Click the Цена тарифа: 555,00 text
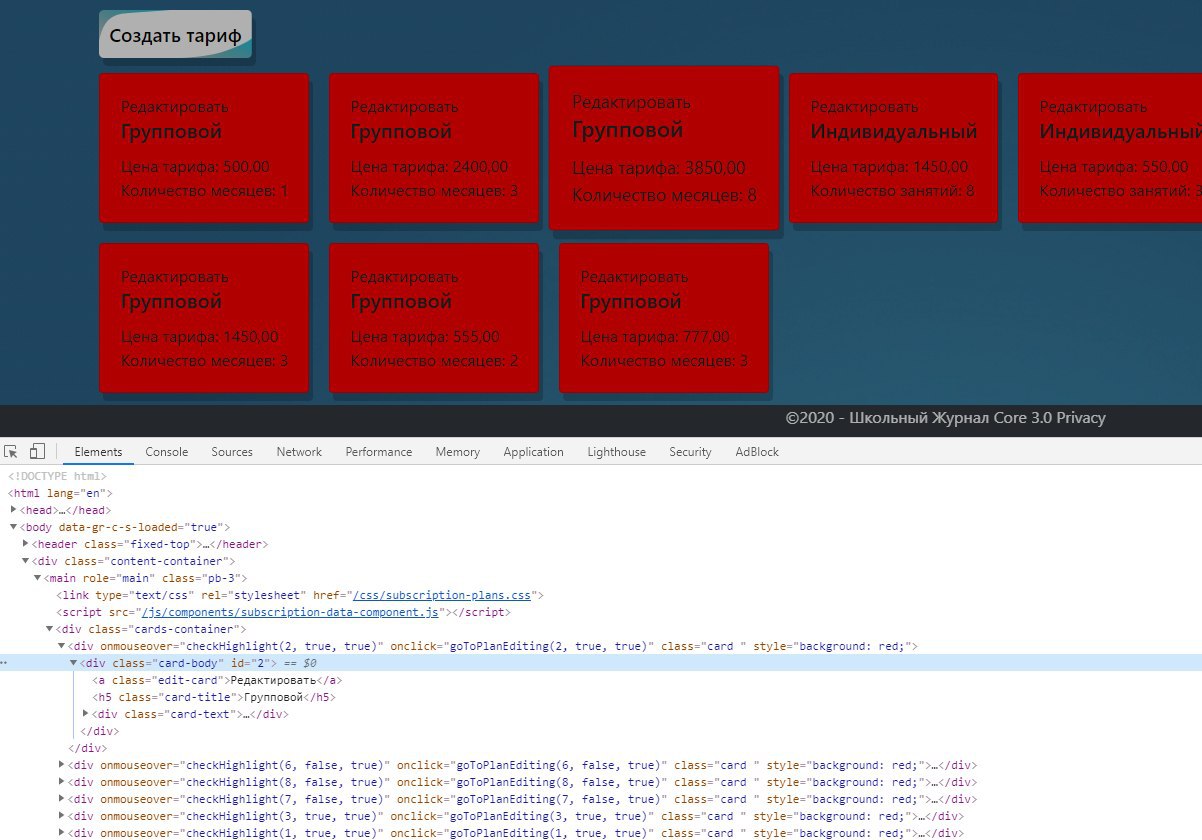This screenshot has width=1202, height=840. pos(425,337)
